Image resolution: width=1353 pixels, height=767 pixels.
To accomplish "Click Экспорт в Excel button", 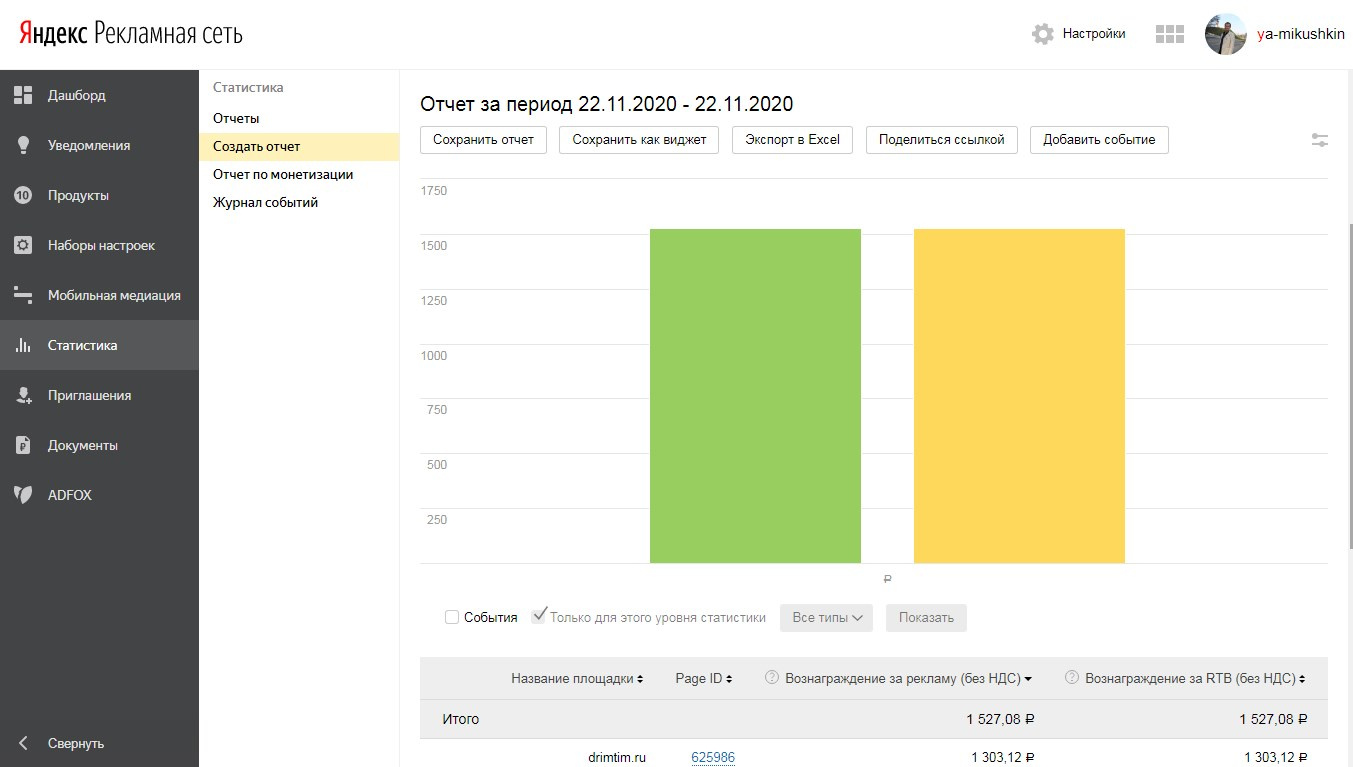I will tap(792, 139).
